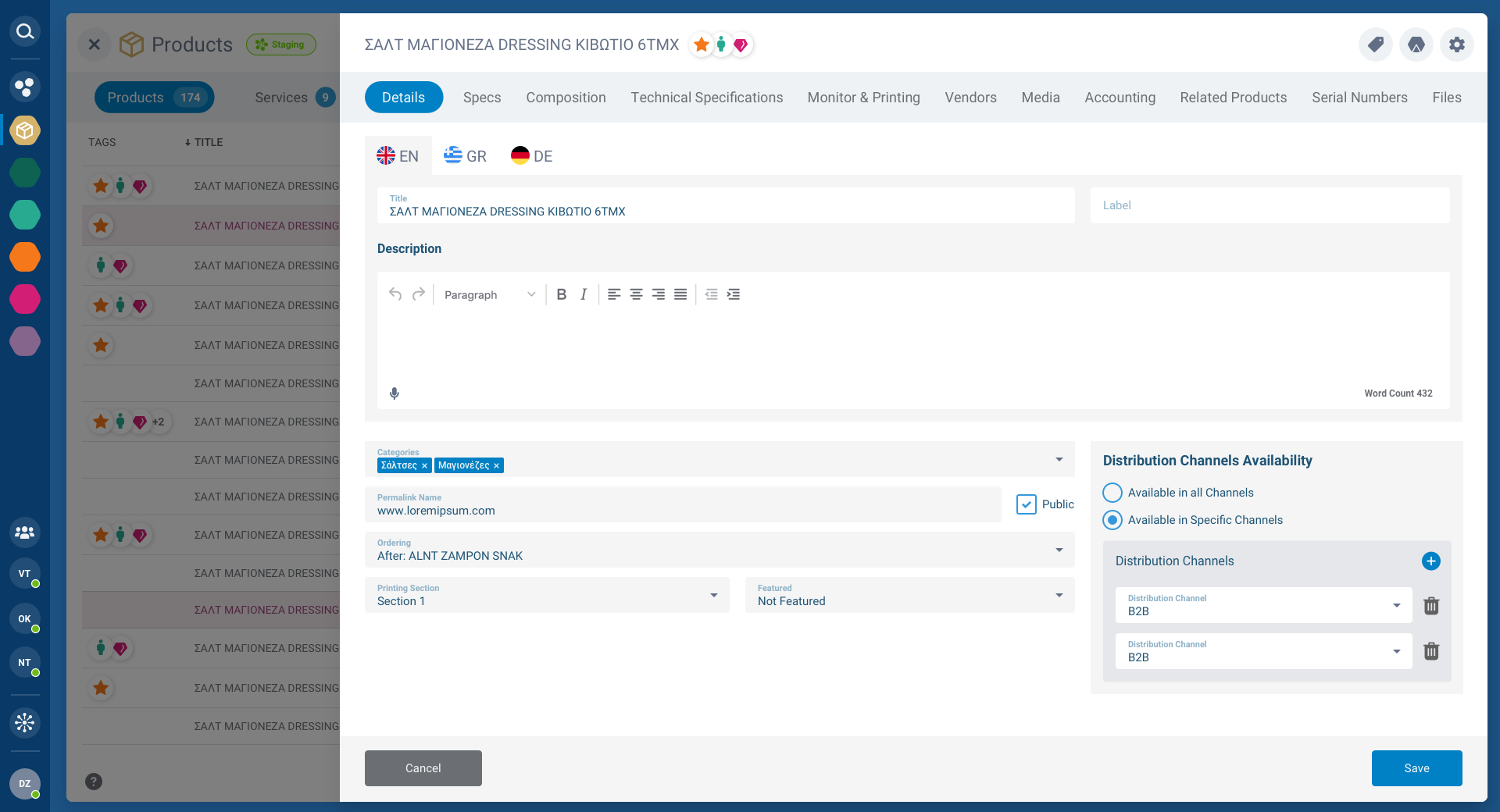1500x812 pixels.
Task: Remove the Μαγιονέζες category chip
Action: click(496, 465)
